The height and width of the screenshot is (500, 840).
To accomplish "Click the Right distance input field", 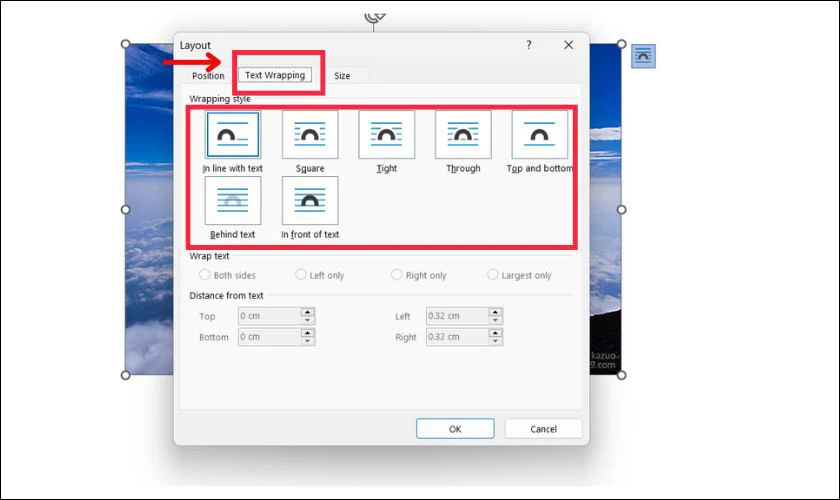I will click(x=458, y=337).
